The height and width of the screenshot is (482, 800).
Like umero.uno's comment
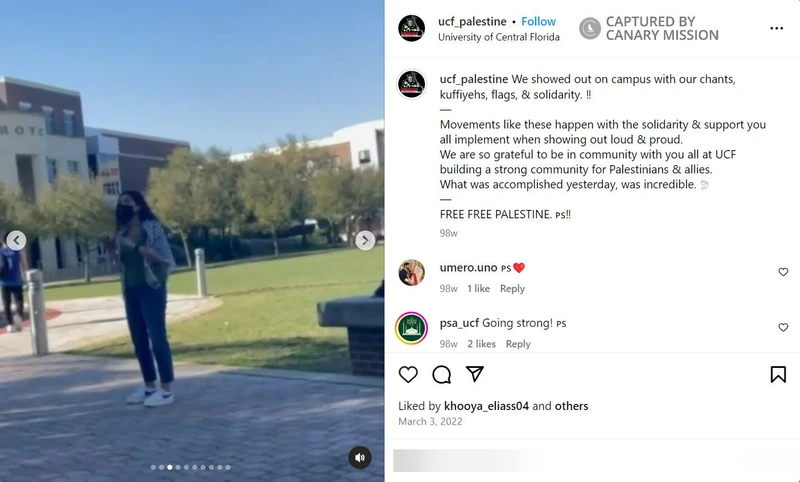783,272
